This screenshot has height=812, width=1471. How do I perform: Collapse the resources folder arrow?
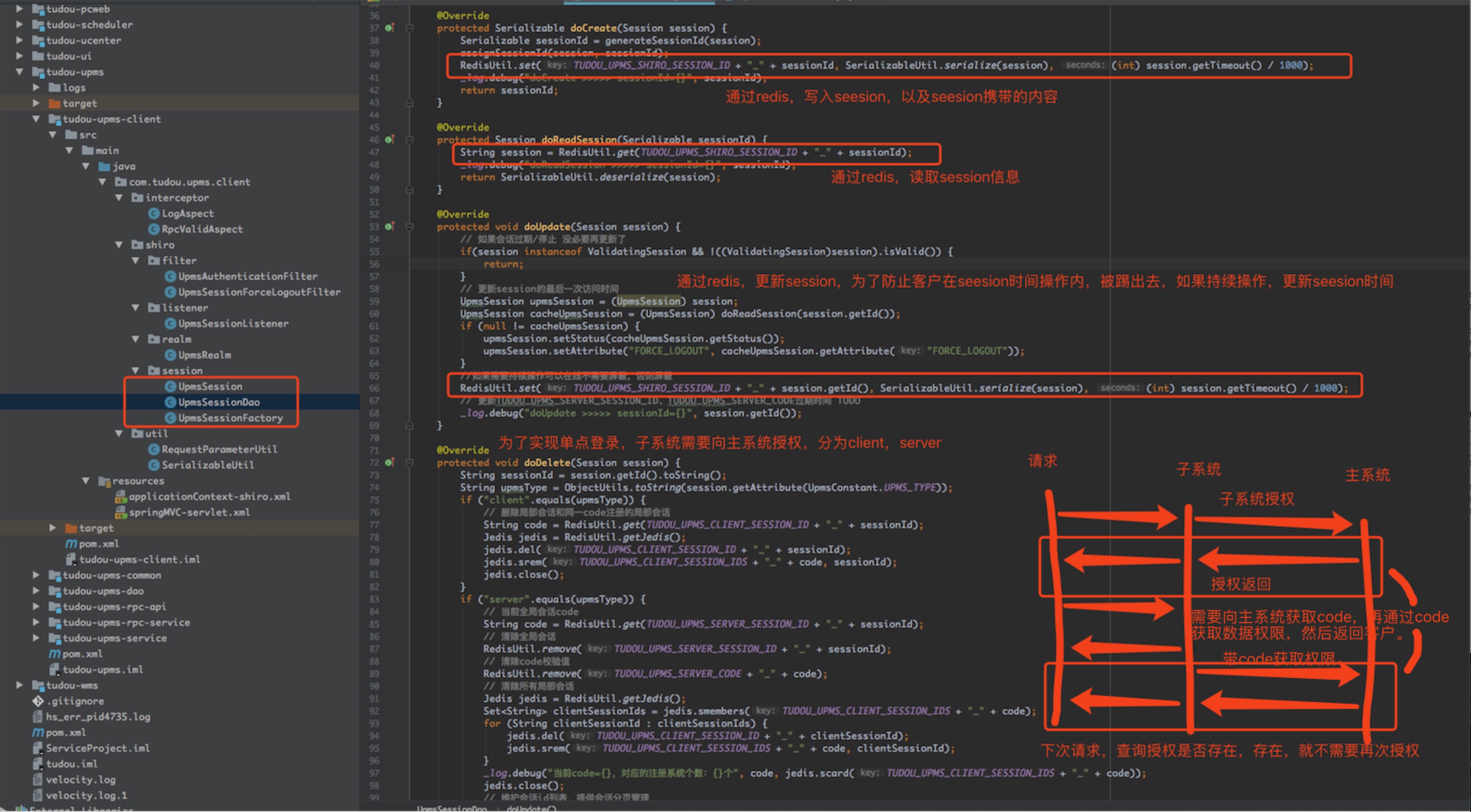click(86, 481)
